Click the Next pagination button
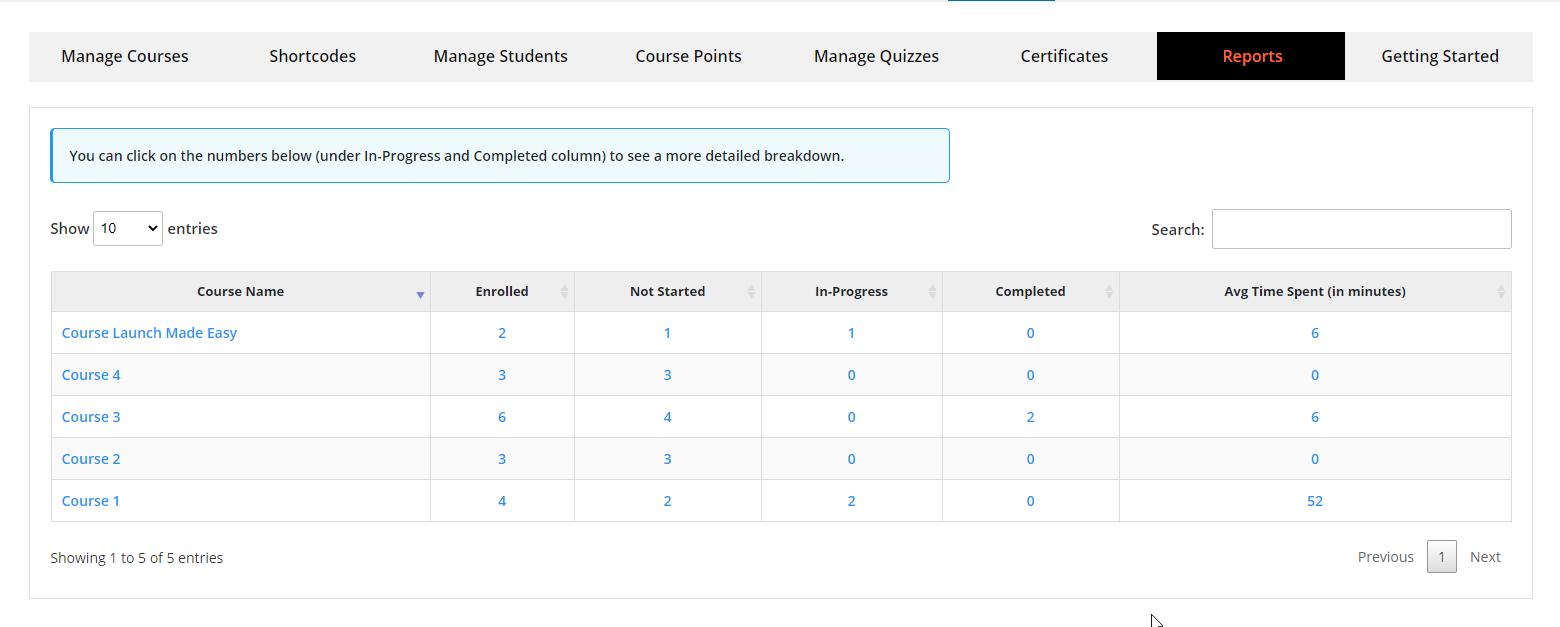Image resolution: width=1560 pixels, height=627 pixels. coord(1485,557)
